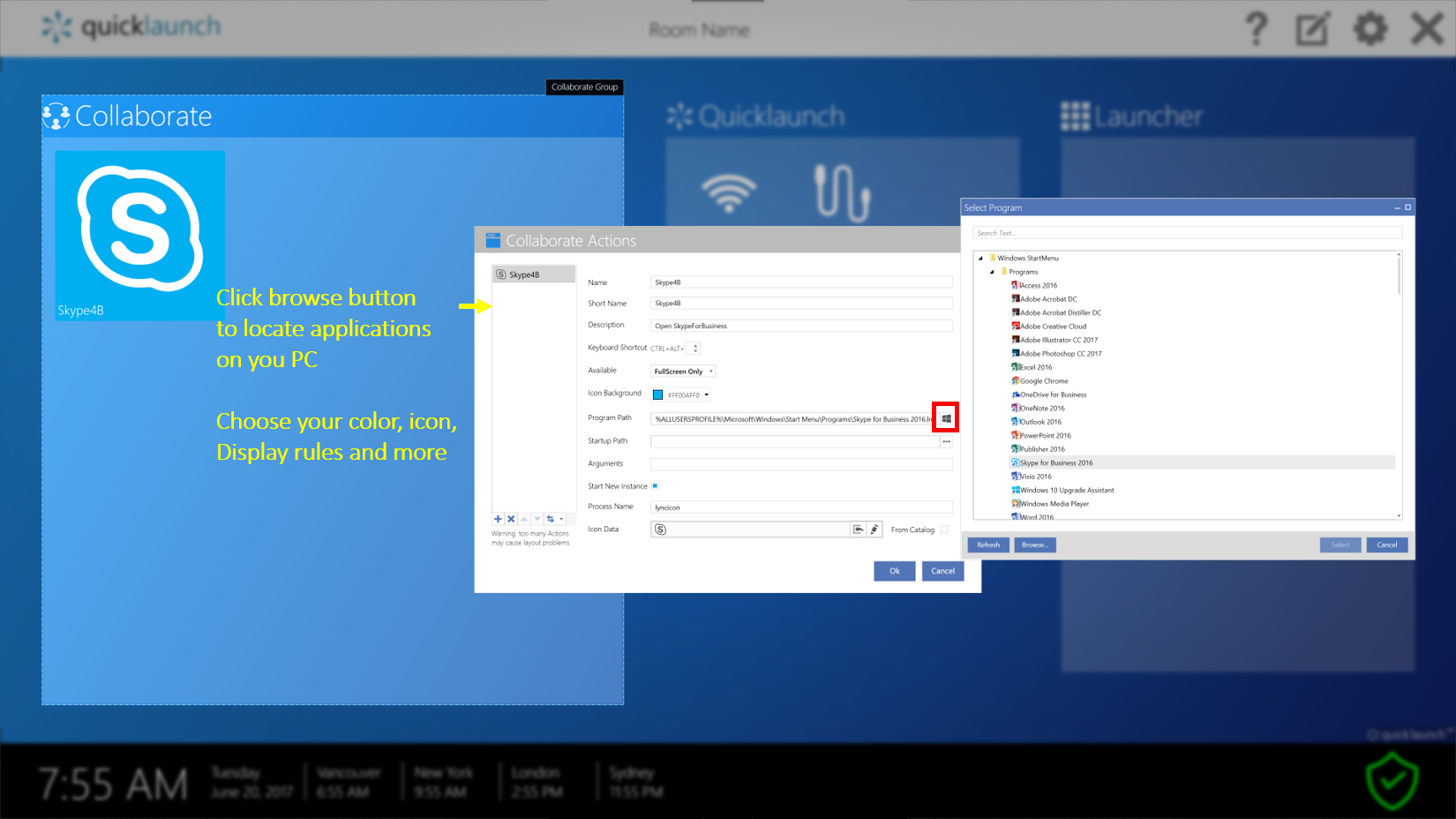Enable the From Catalog checkbox
The image size is (1456, 819).
pyautogui.click(x=944, y=530)
